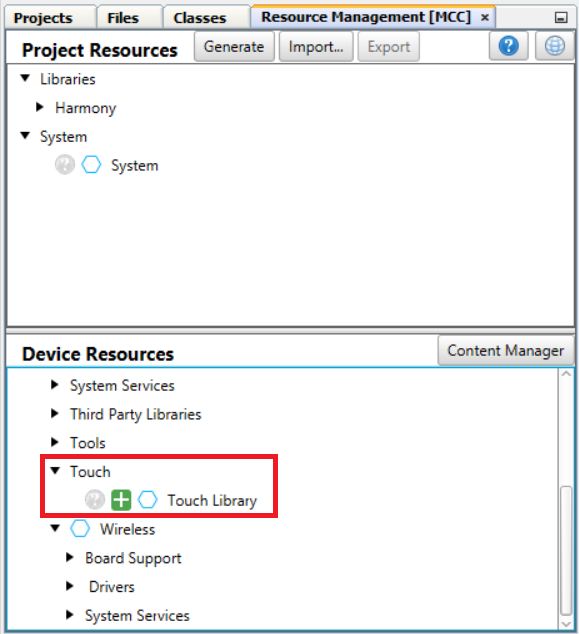
Task: Add Touch Library with green plus icon
Action: click(121, 500)
